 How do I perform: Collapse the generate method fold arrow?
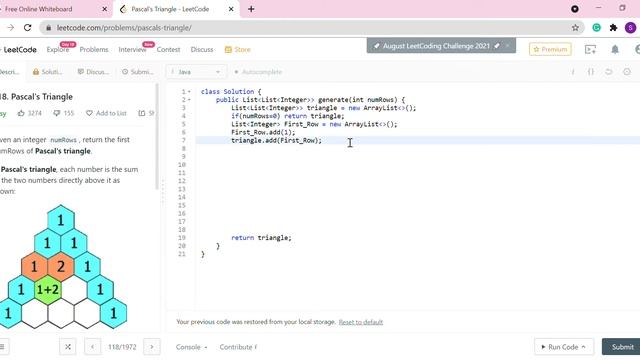pyautogui.click(x=189, y=100)
